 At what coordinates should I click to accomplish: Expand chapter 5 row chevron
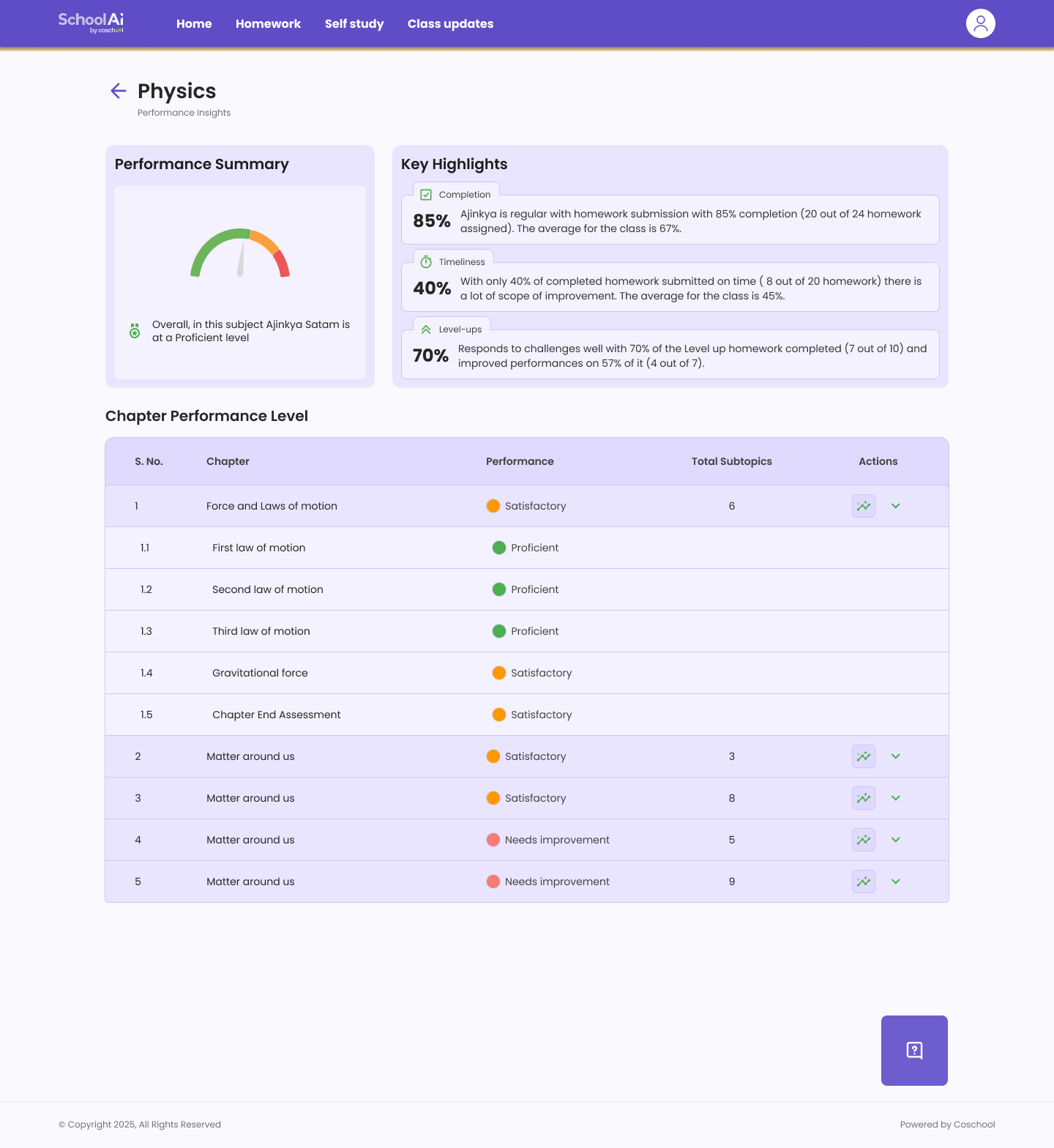click(896, 881)
